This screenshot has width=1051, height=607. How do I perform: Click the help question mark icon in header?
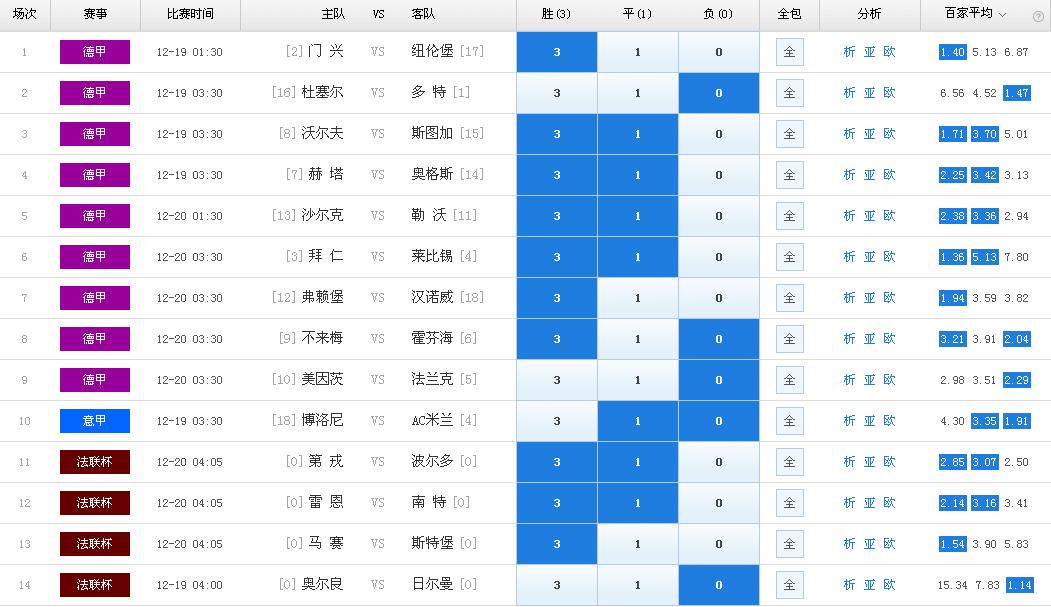(x=1038, y=17)
